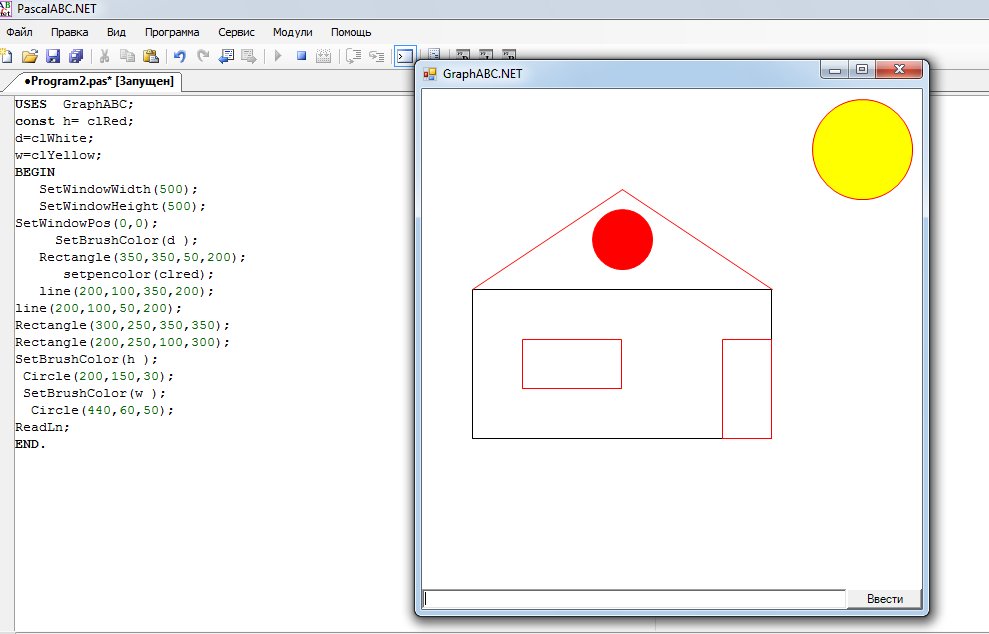
Task: Open the Программа menu
Action: 172,32
